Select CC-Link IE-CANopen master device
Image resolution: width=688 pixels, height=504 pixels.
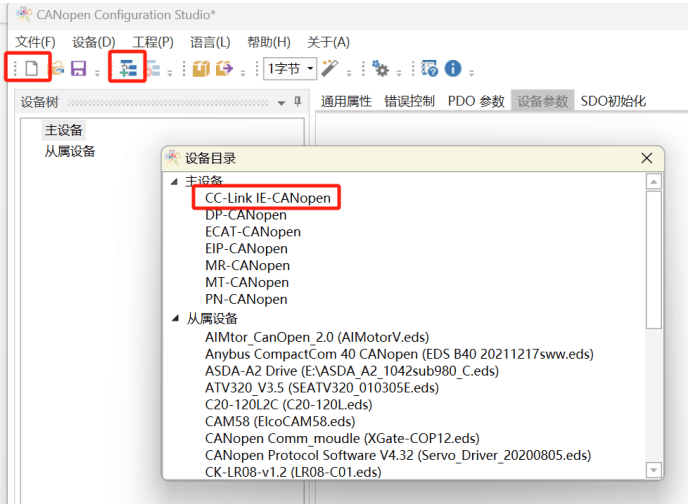pos(268,198)
